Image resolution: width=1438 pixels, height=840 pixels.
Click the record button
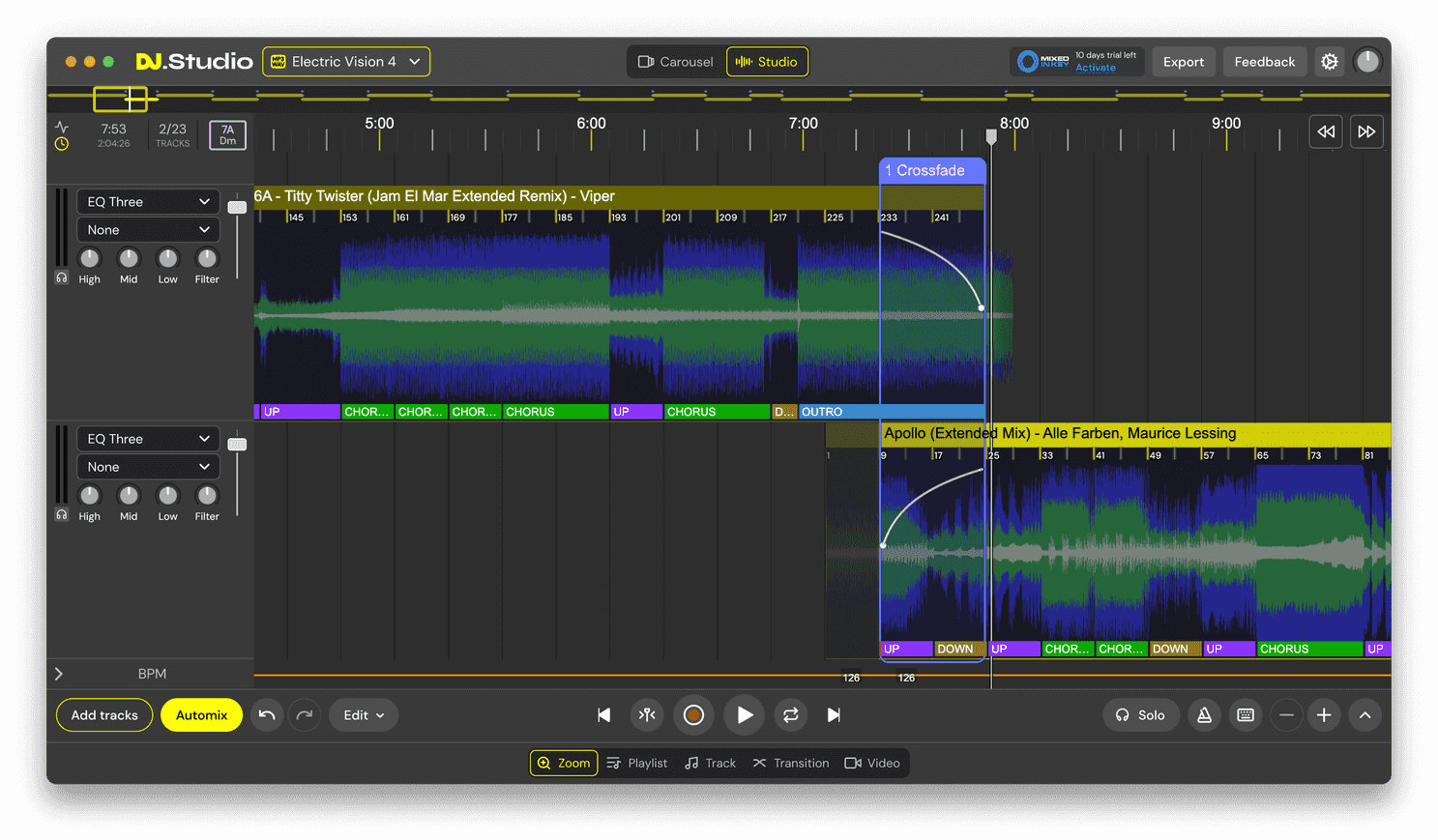click(693, 715)
